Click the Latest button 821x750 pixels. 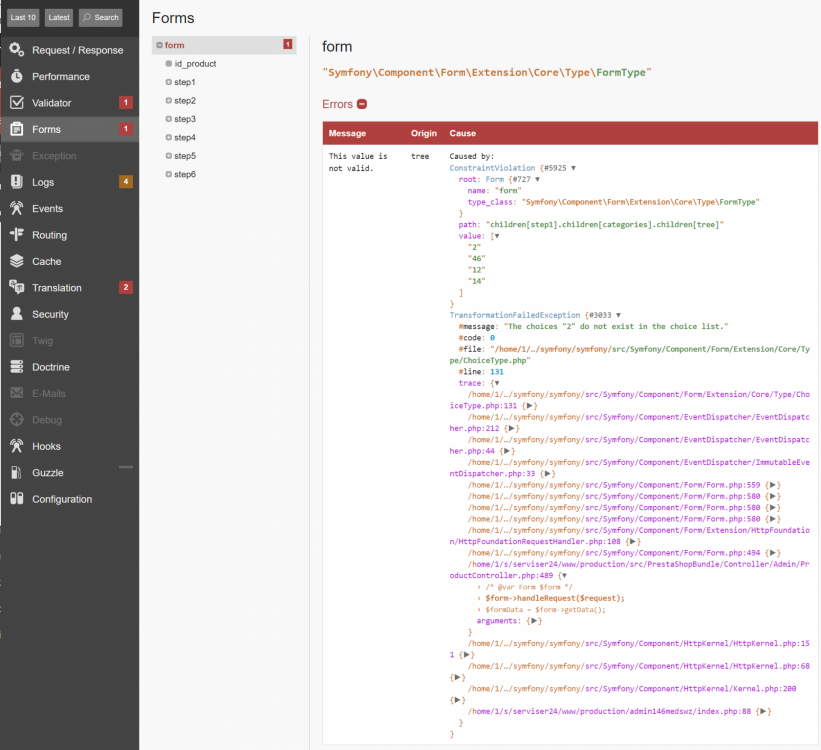pos(59,17)
